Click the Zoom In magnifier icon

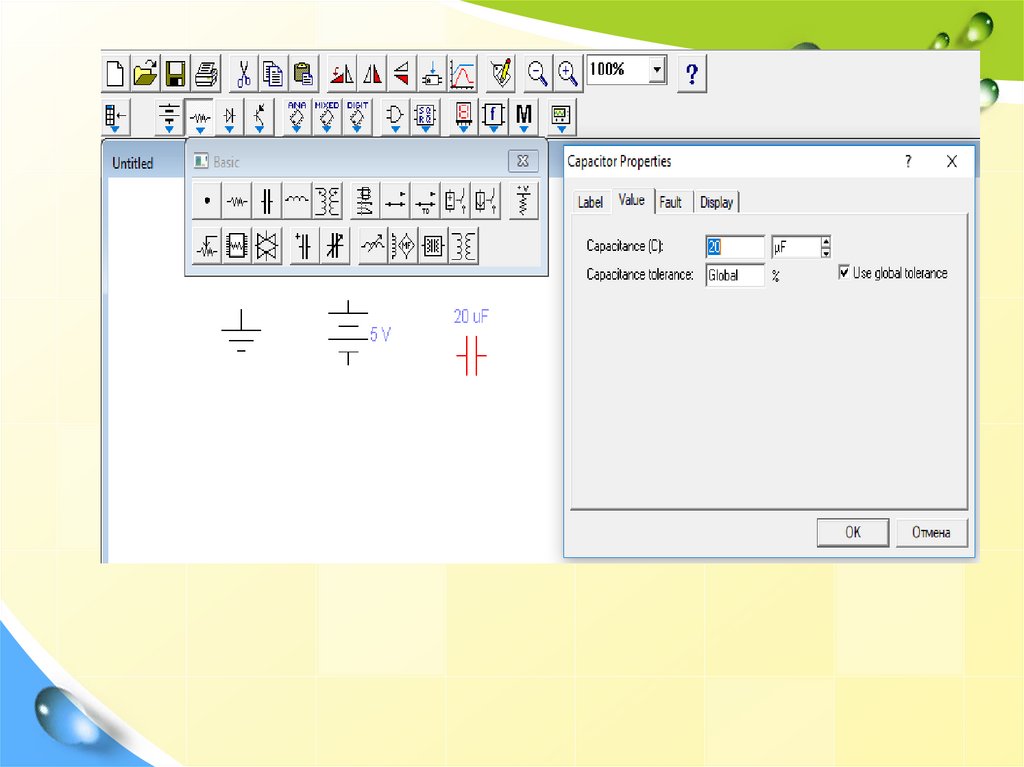point(568,74)
